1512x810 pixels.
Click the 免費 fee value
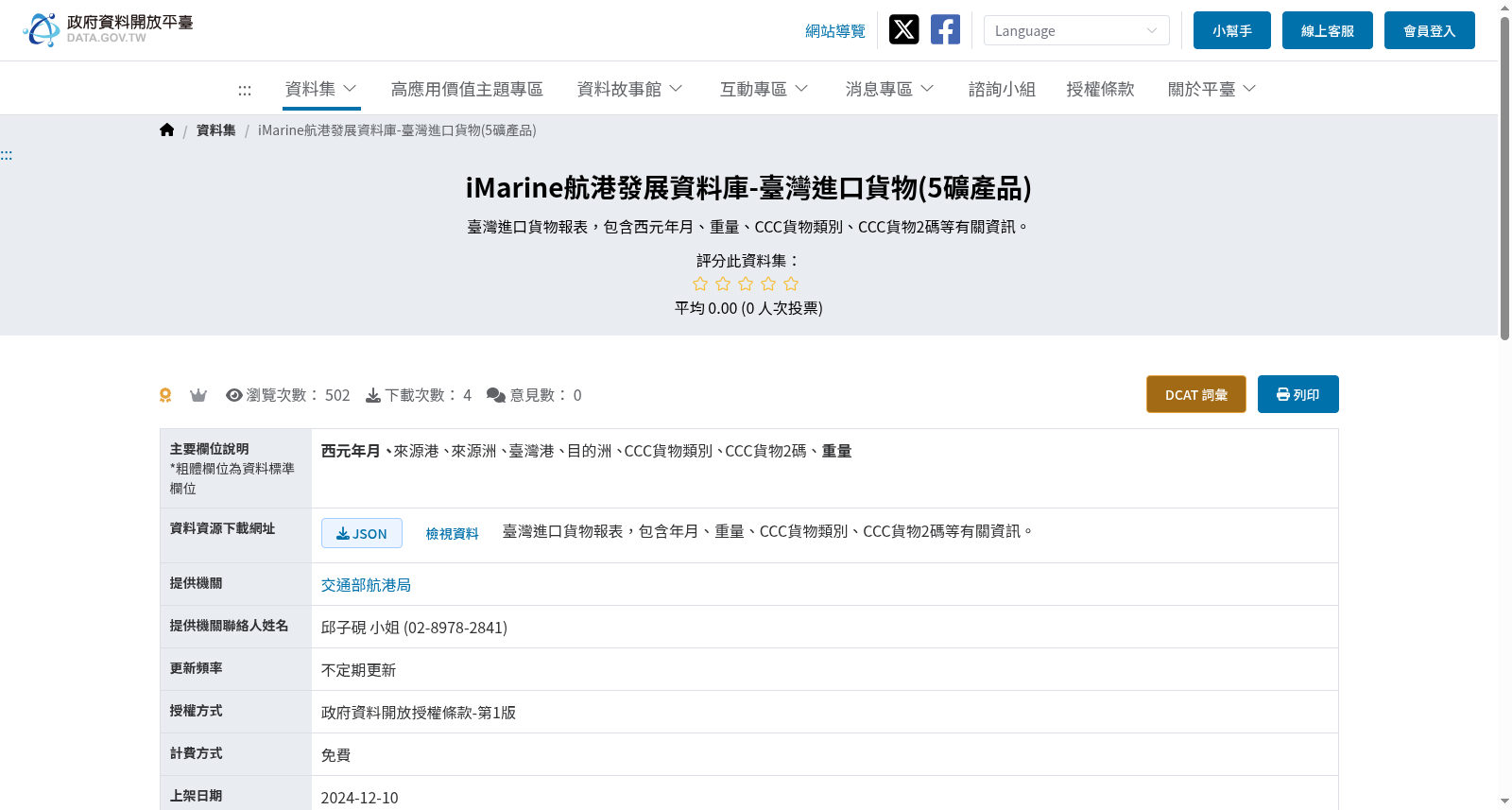click(336, 755)
